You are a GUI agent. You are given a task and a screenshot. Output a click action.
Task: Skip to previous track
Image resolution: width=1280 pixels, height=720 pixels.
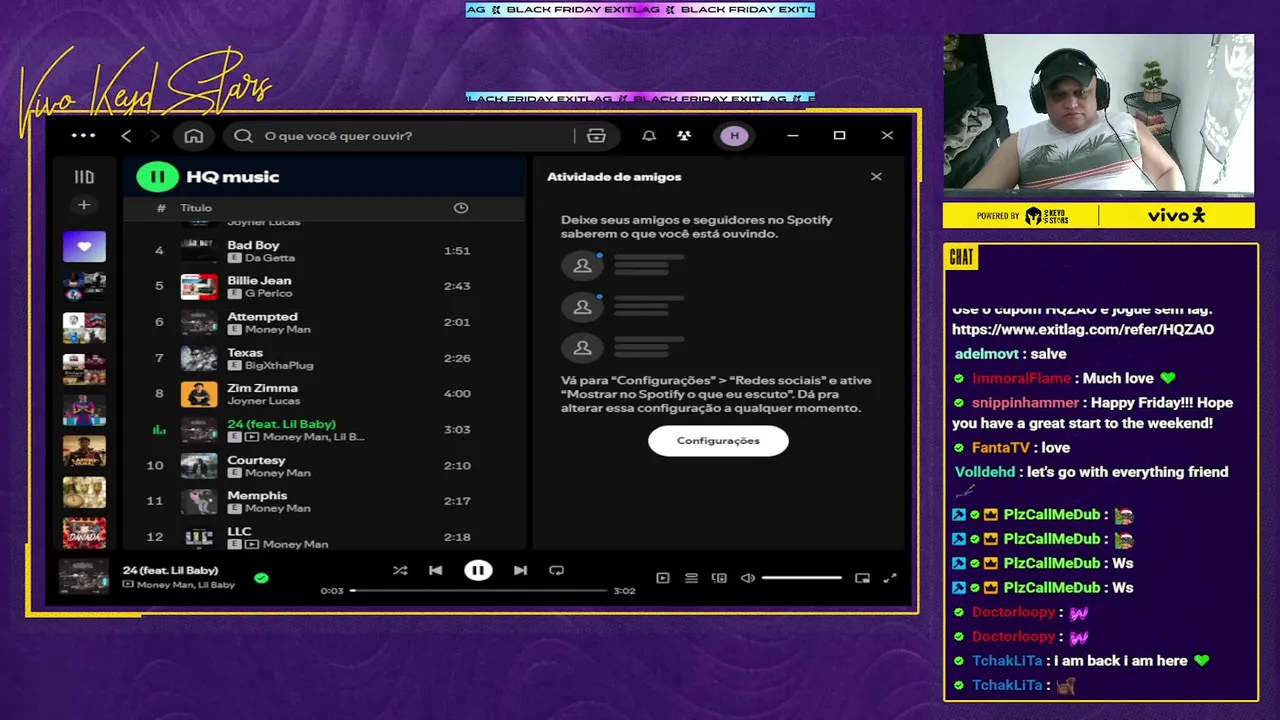(x=436, y=571)
